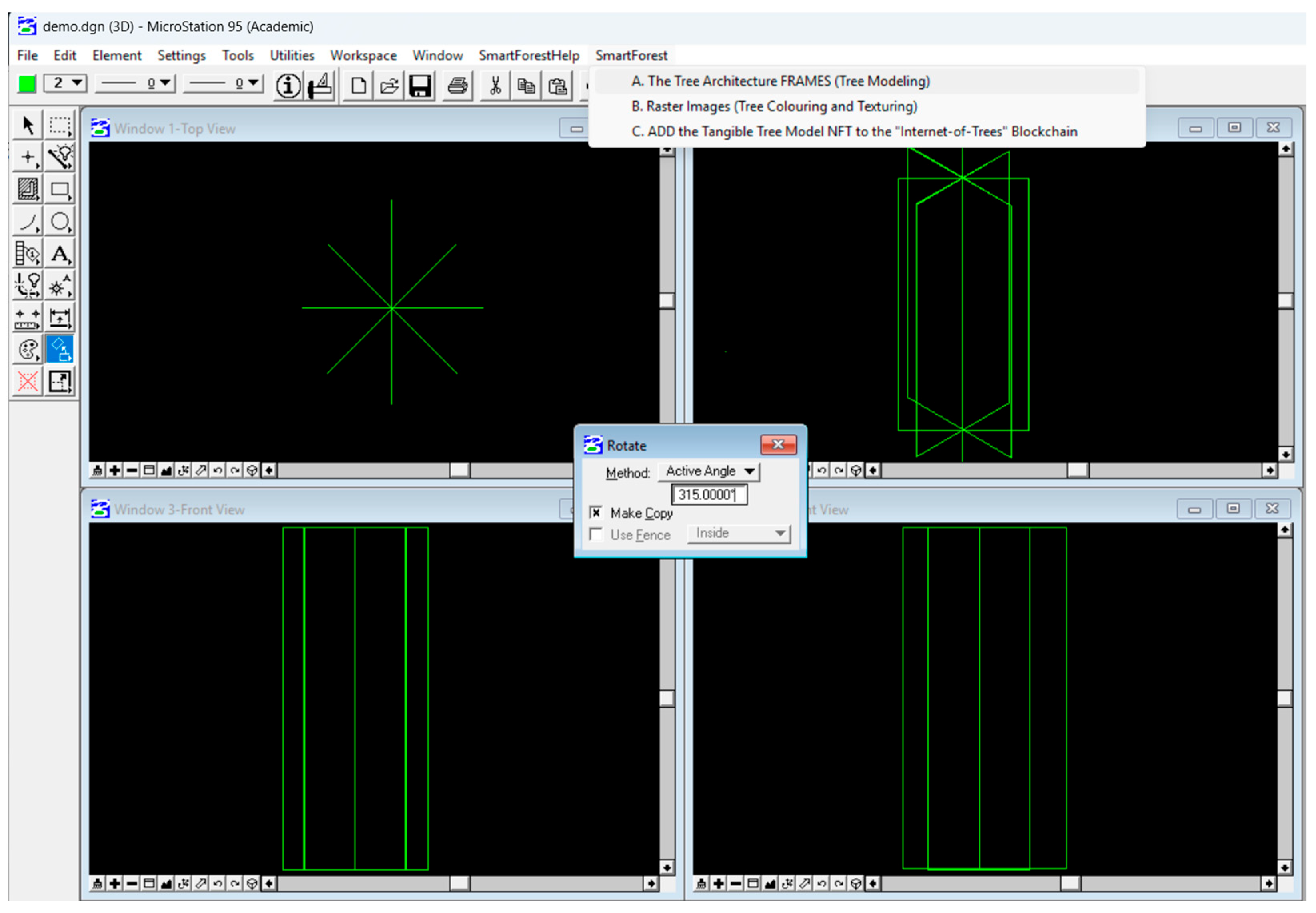
Task: Click the Delete Element tool
Action: [27, 381]
